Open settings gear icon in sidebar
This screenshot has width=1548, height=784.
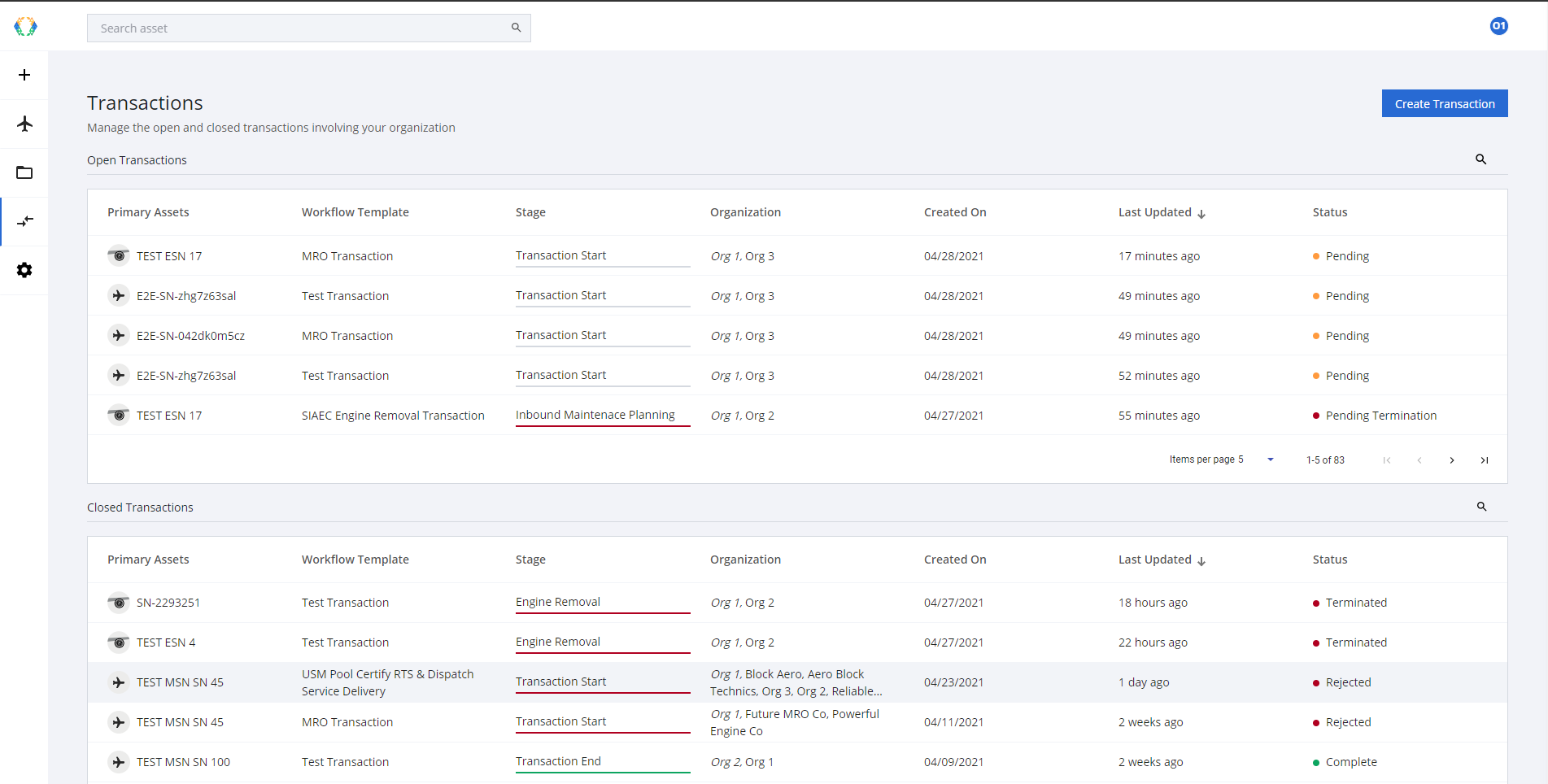click(x=24, y=270)
